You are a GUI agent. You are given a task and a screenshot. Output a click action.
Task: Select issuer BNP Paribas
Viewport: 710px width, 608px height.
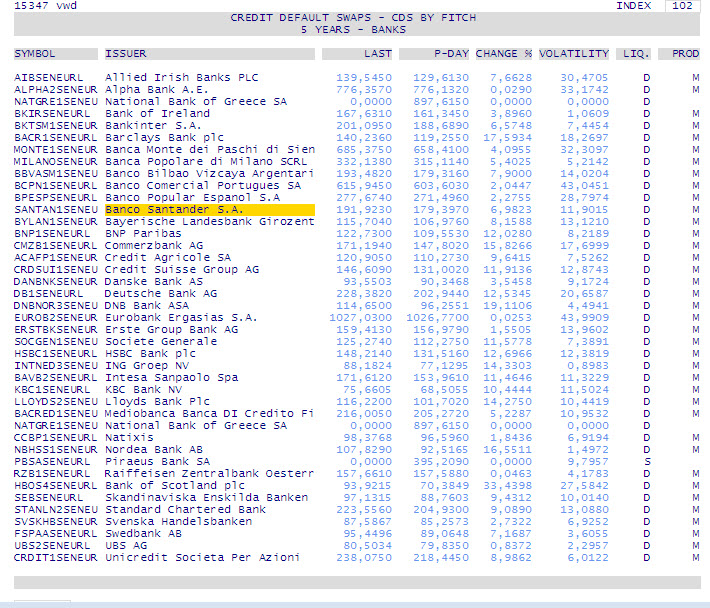143,234
